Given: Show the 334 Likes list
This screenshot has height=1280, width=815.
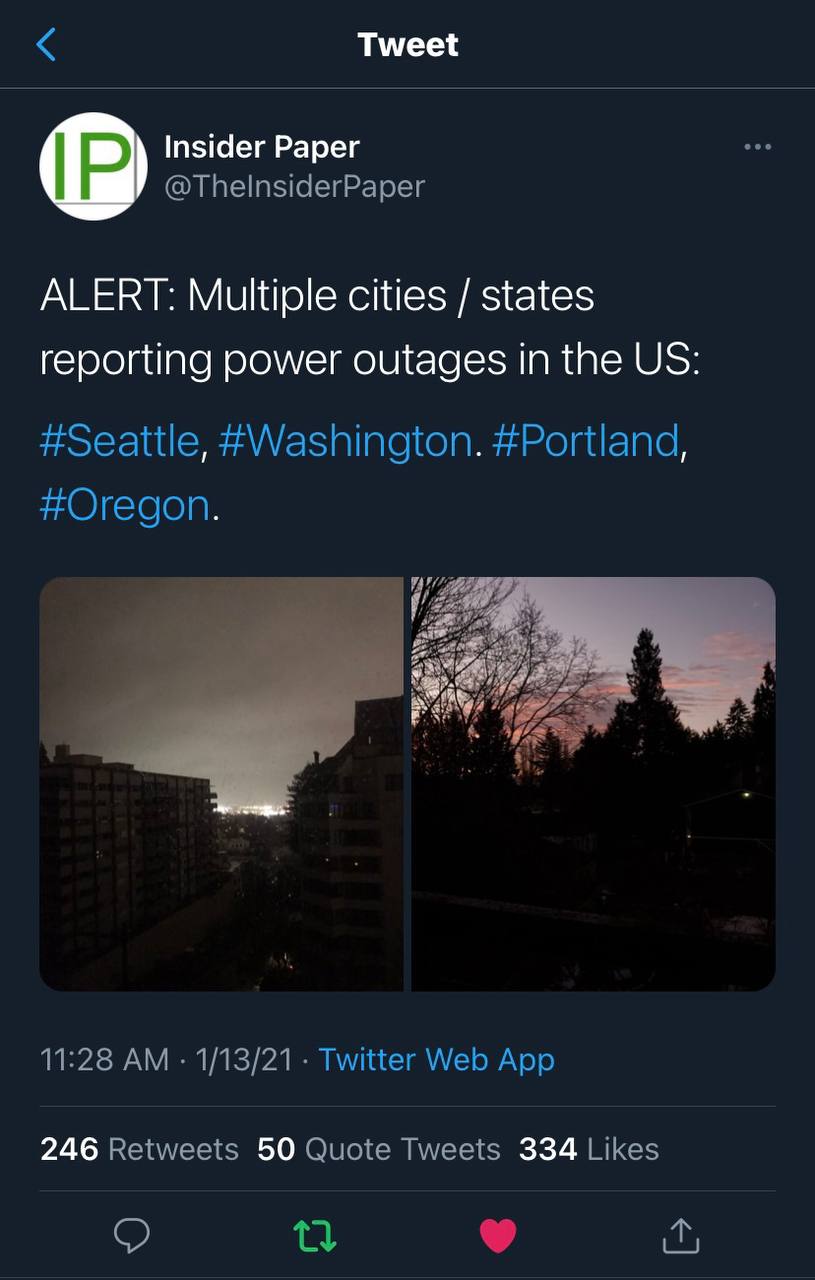Looking at the screenshot, I should 588,1149.
